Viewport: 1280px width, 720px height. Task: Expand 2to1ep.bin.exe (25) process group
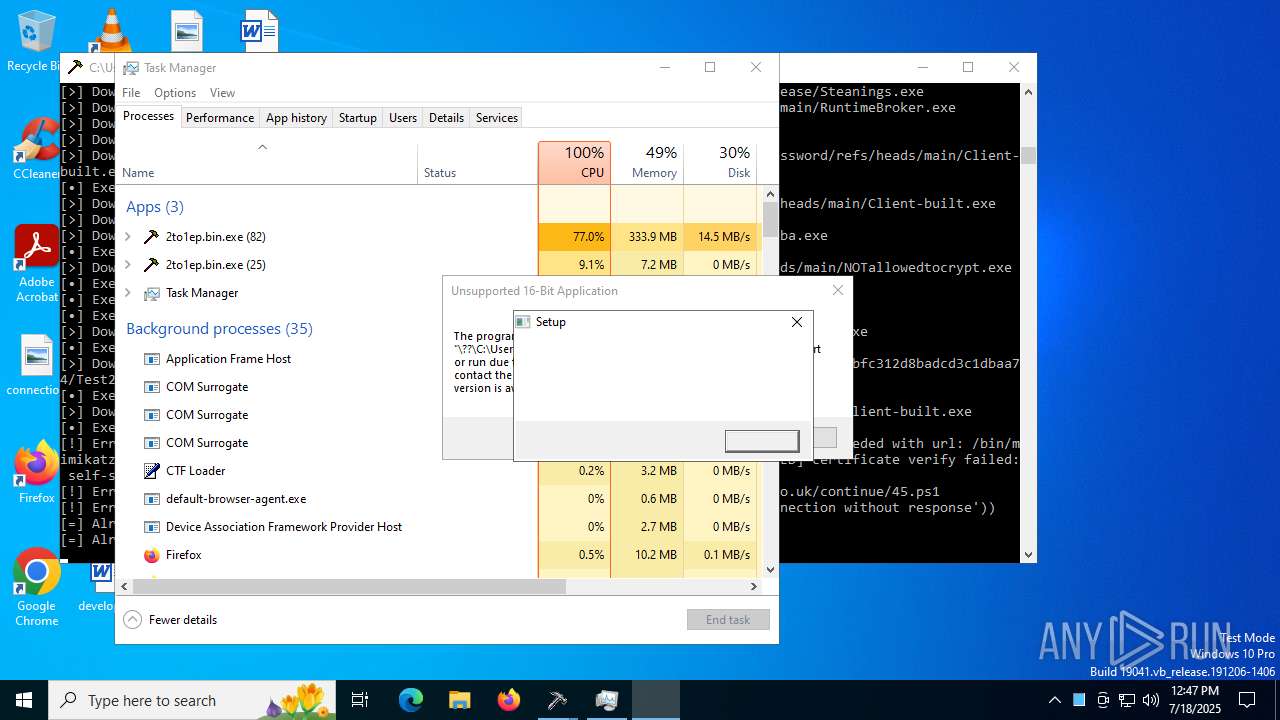point(127,265)
